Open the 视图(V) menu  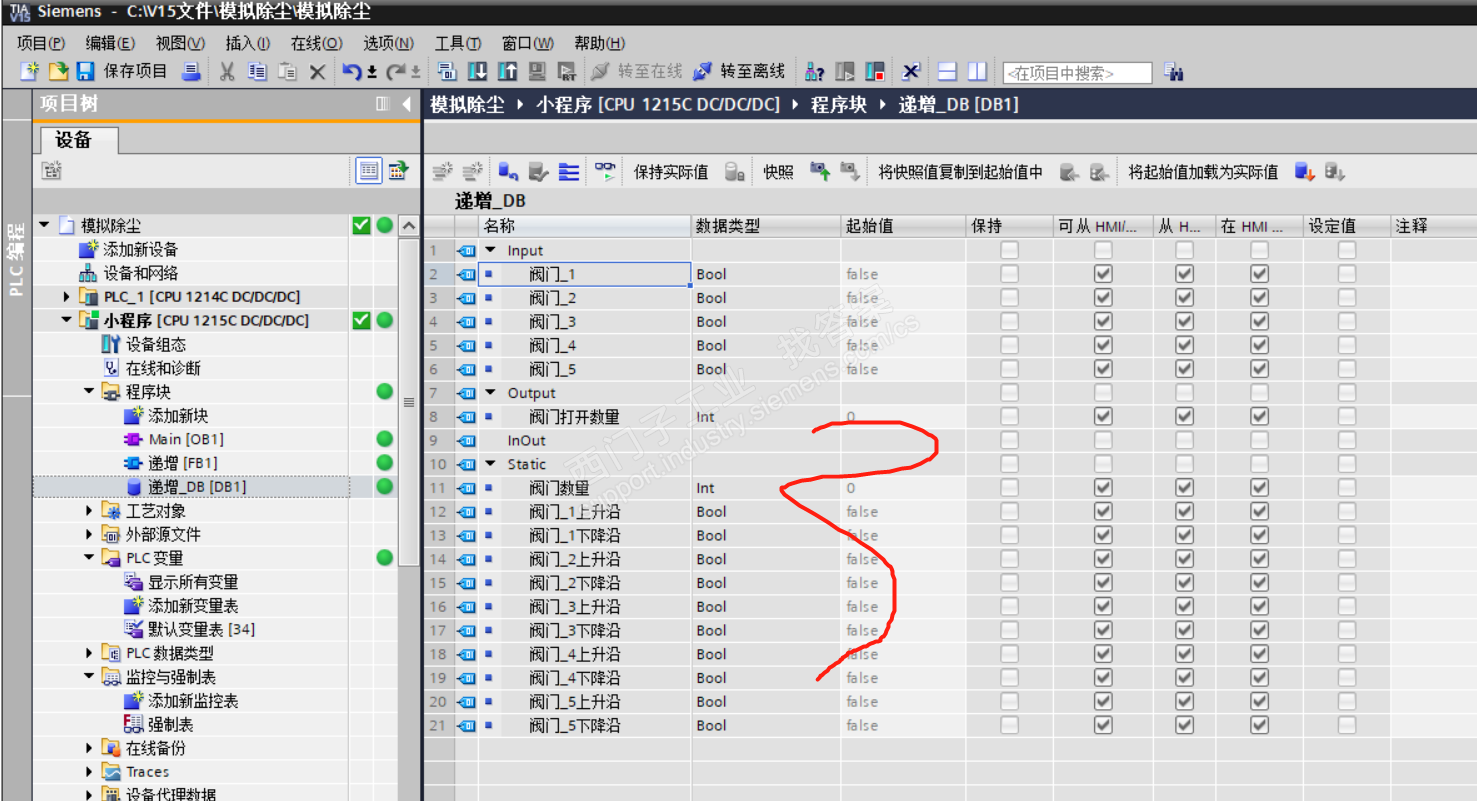[180, 43]
